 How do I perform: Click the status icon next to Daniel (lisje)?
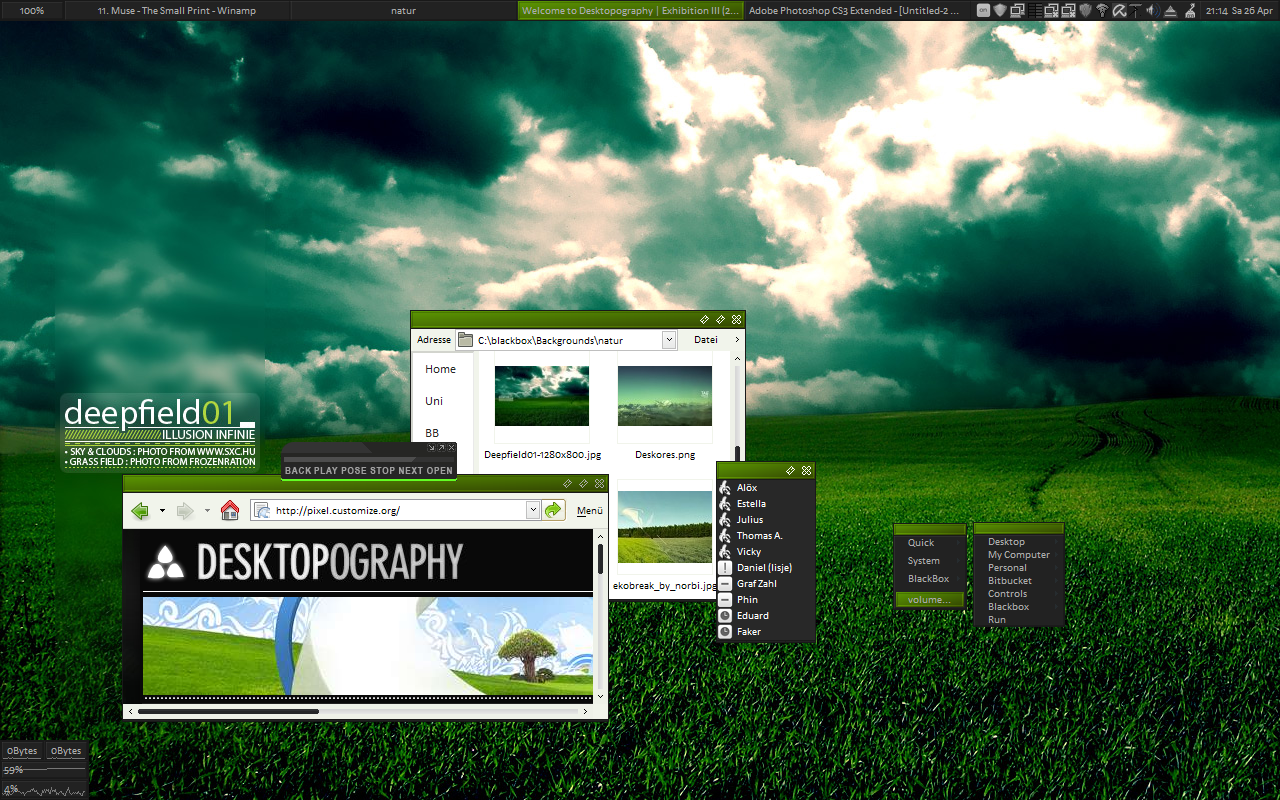pyautogui.click(x=725, y=568)
